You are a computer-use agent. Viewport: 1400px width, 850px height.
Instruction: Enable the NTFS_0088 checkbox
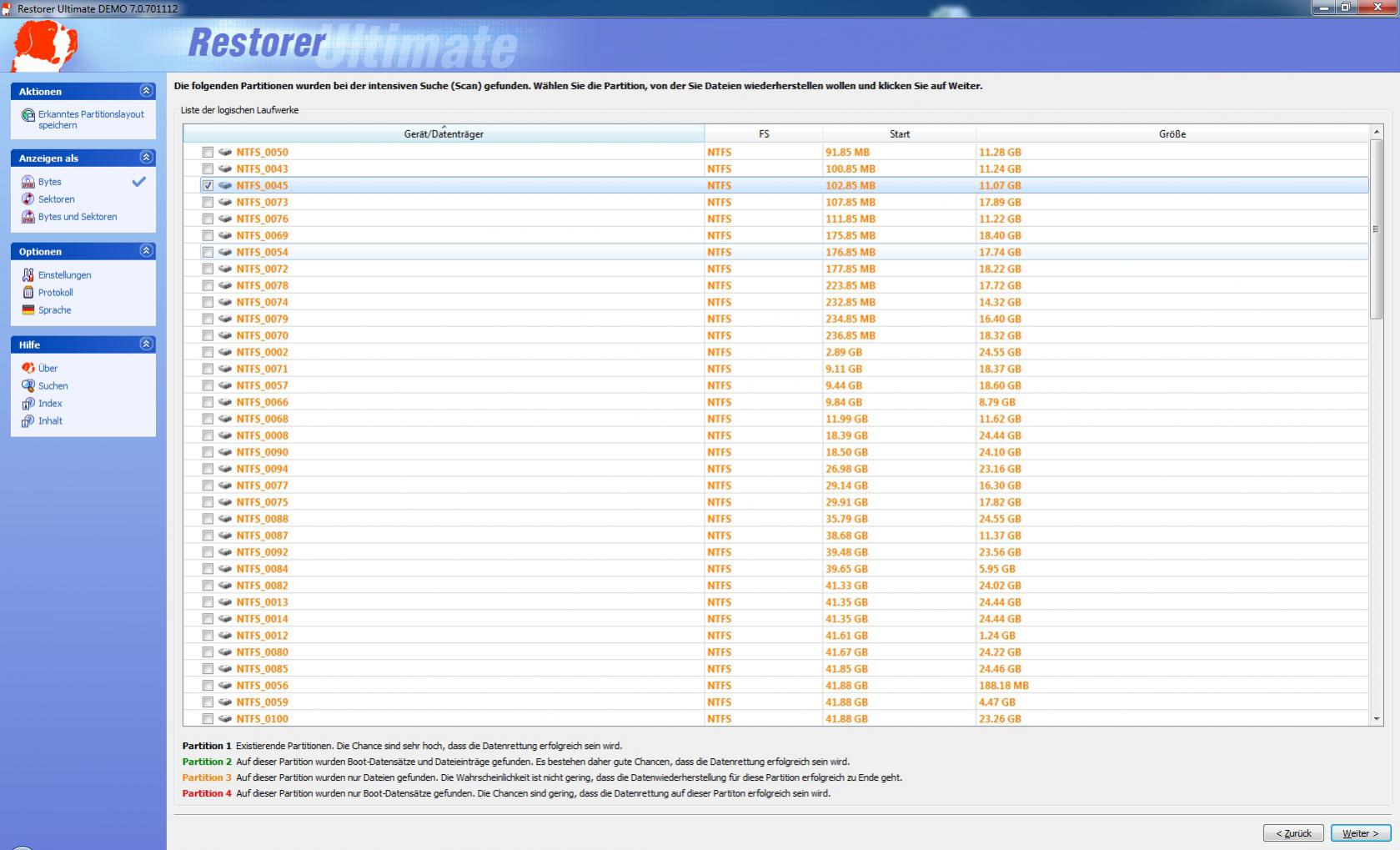tap(208, 519)
